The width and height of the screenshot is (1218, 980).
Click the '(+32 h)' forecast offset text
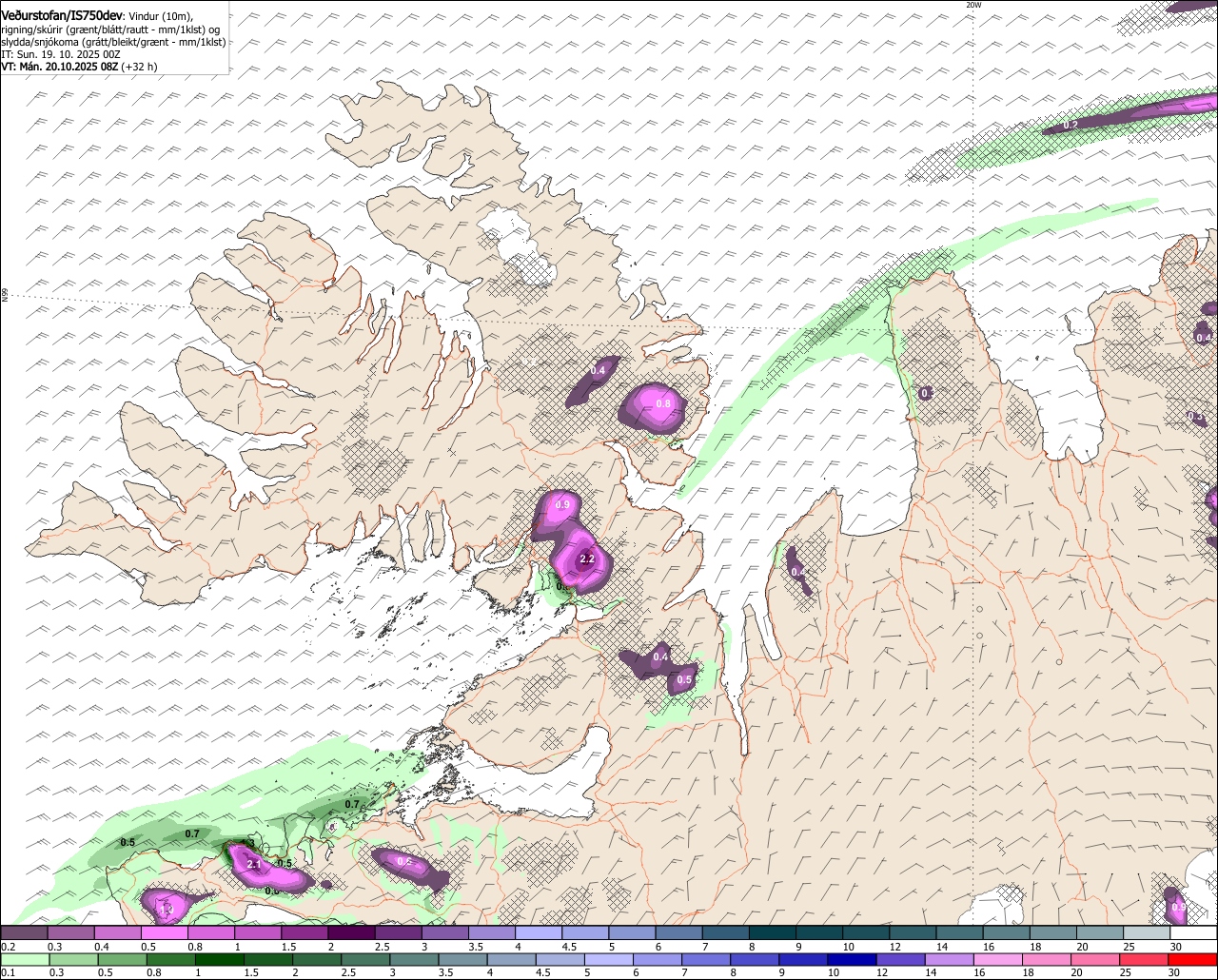(x=139, y=67)
